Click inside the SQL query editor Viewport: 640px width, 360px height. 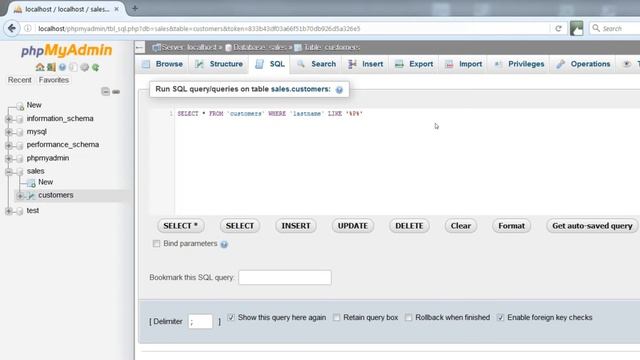point(406,161)
